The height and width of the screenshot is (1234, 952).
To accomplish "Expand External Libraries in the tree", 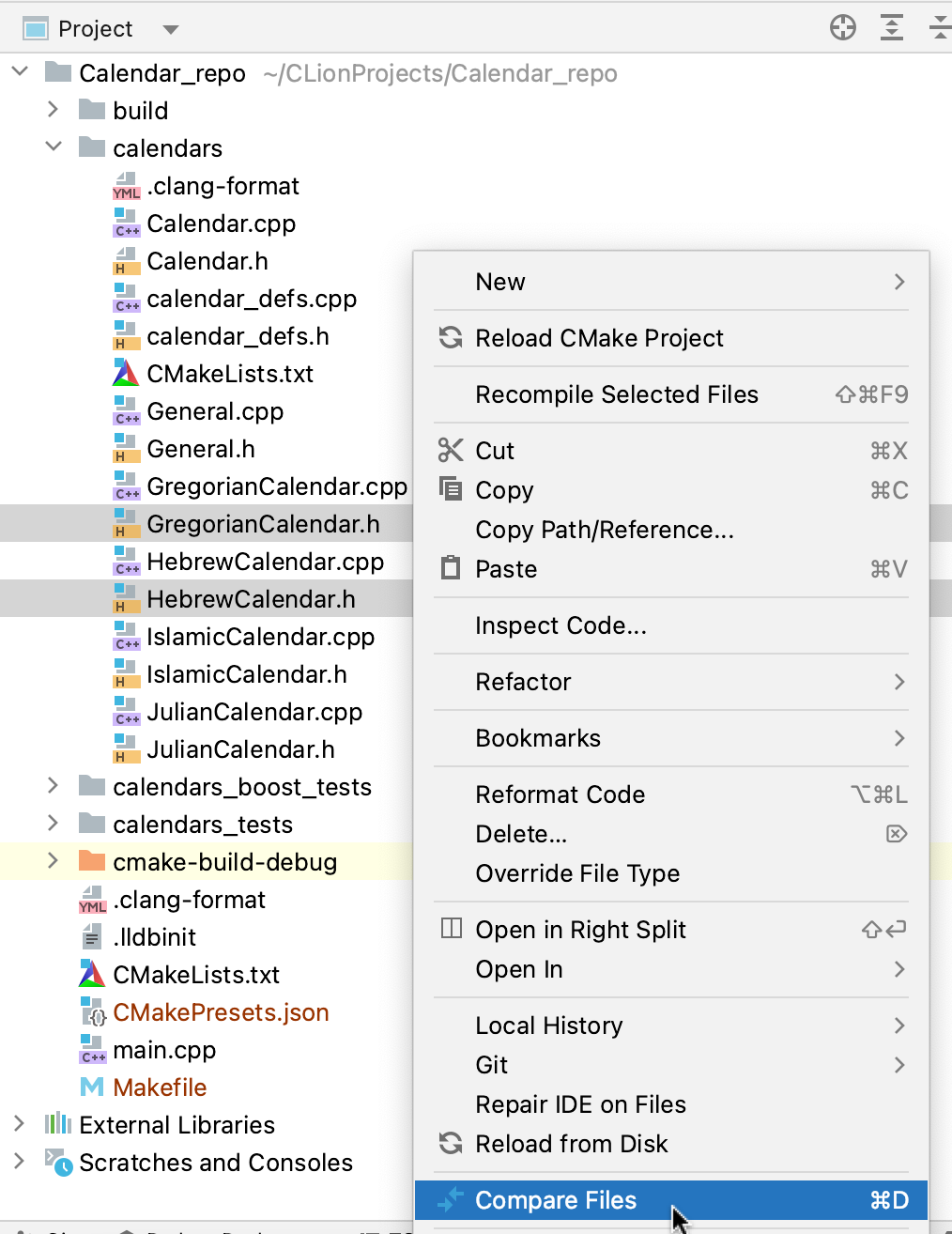I will (x=18, y=1124).
